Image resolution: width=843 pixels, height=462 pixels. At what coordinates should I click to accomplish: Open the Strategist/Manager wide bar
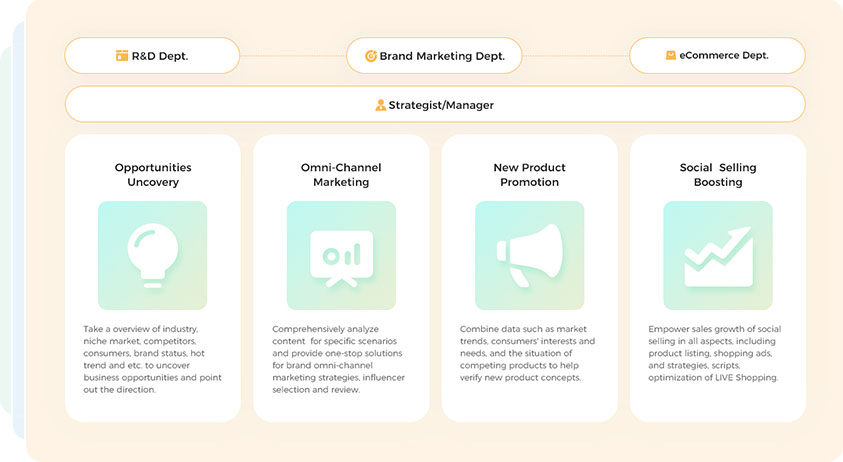pos(435,104)
